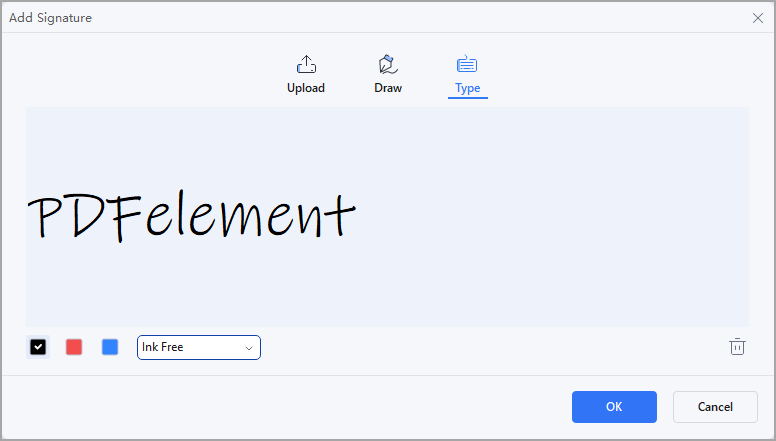Choose the black signature color

[x=38, y=347]
